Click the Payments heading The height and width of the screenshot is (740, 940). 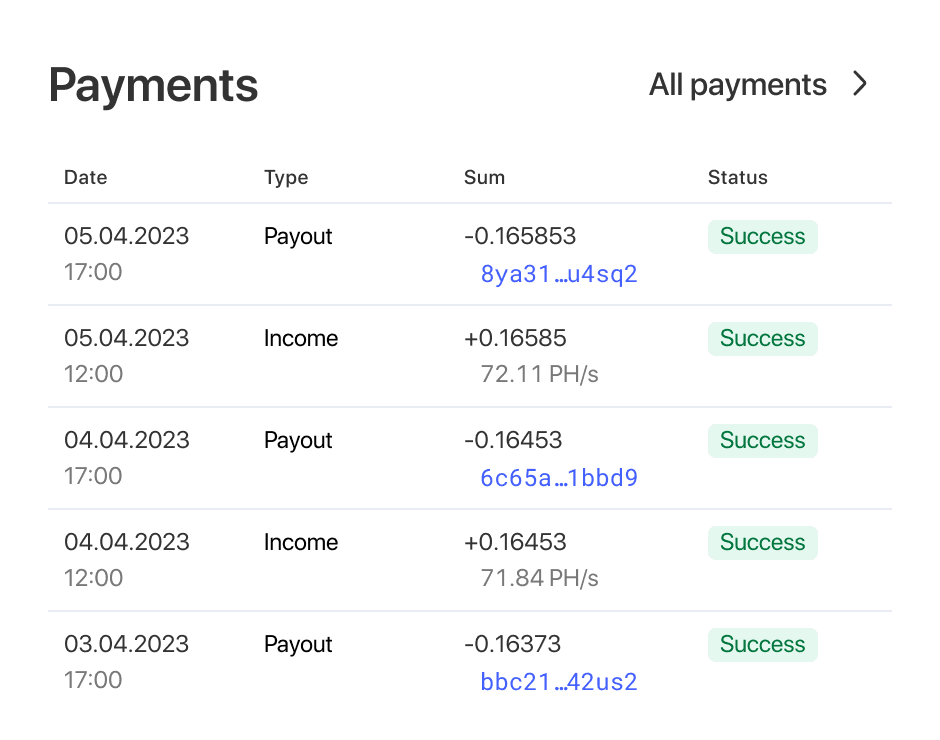coord(153,86)
